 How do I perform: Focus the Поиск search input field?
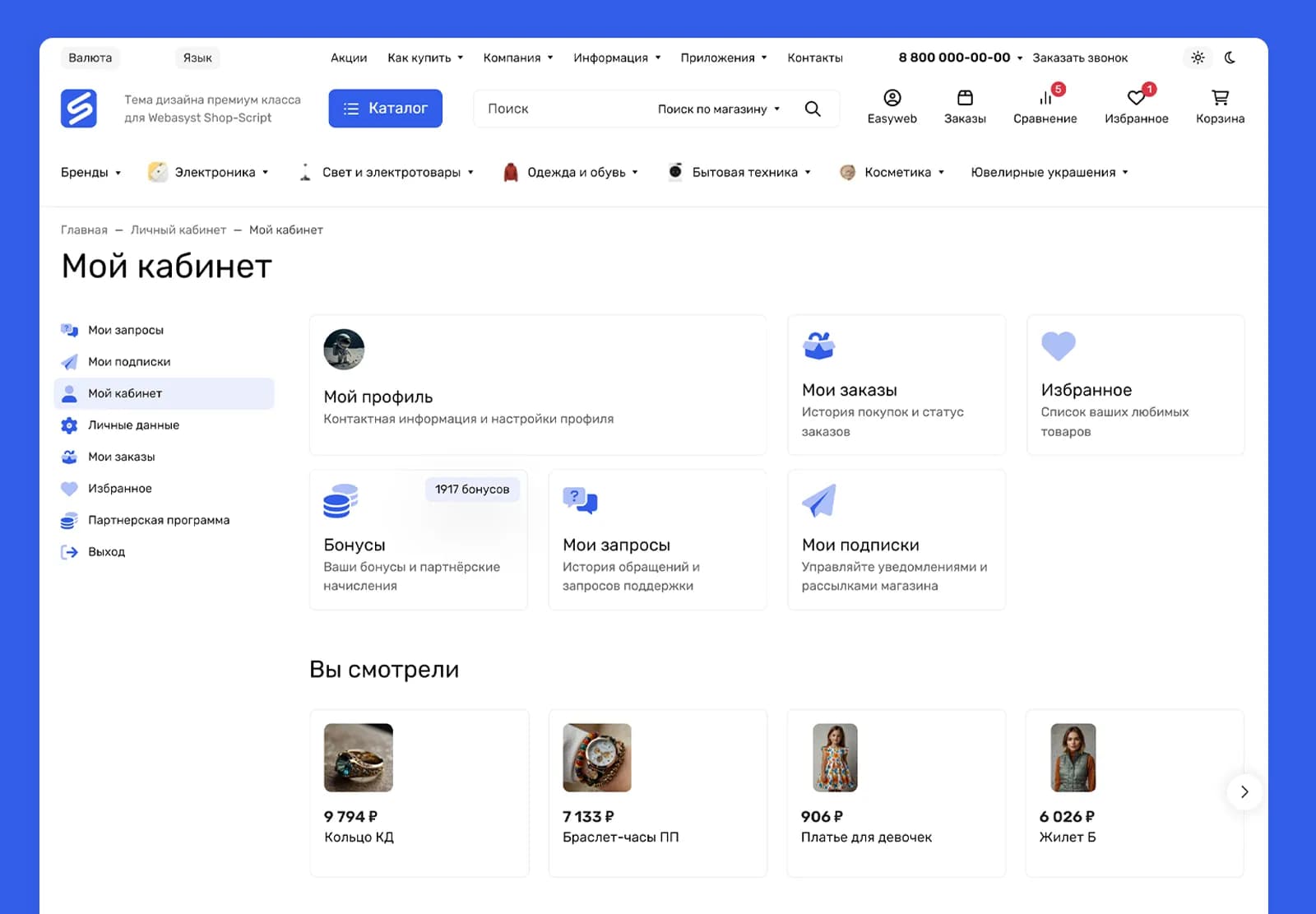click(x=563, y=109)
